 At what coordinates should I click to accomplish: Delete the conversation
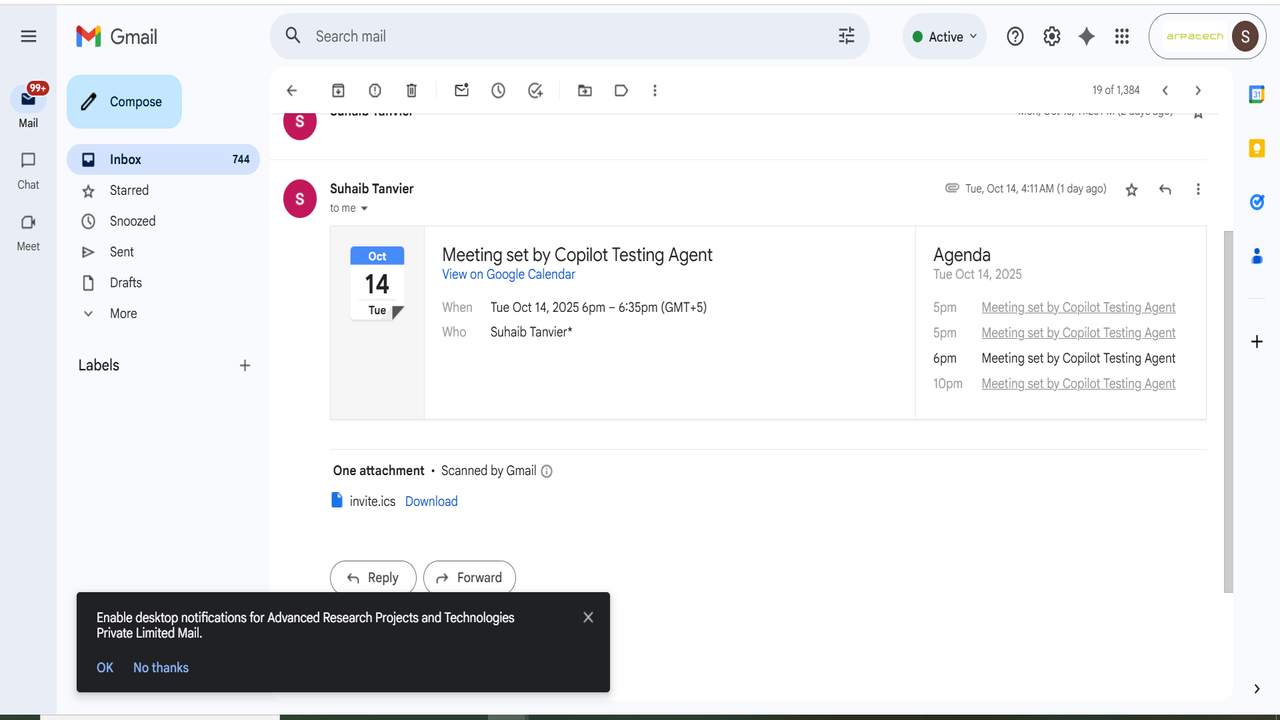(x=411, y=91)
